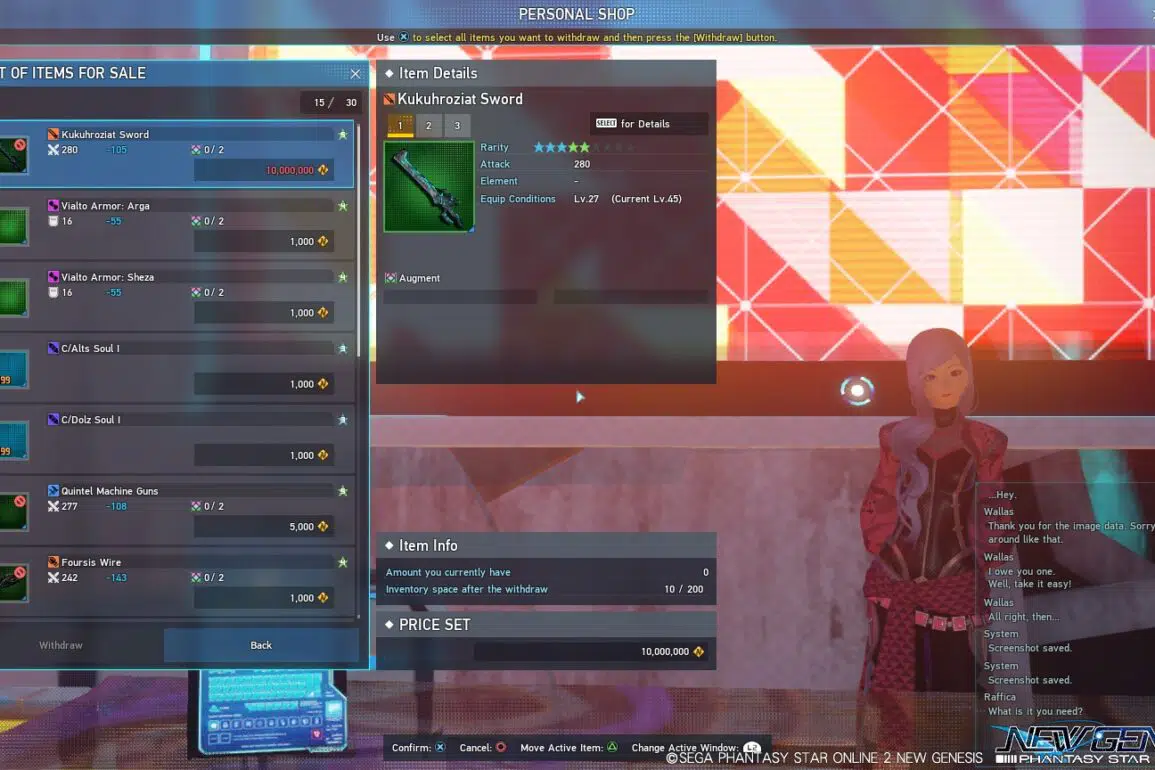Image resolution: width=1155 pixels, height=770 pixels.
Task: Click the star icon on Vialto Armor: Arga row
Action: (x=343, y=206)
